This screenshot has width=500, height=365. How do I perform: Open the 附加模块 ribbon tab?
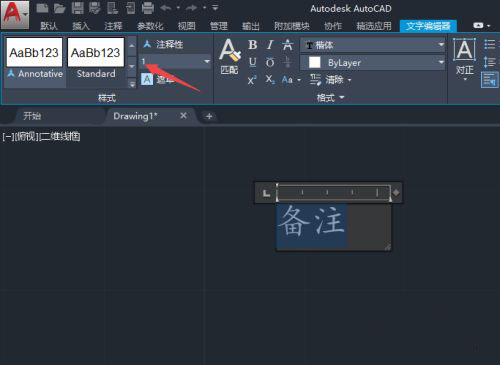[292, 26]
